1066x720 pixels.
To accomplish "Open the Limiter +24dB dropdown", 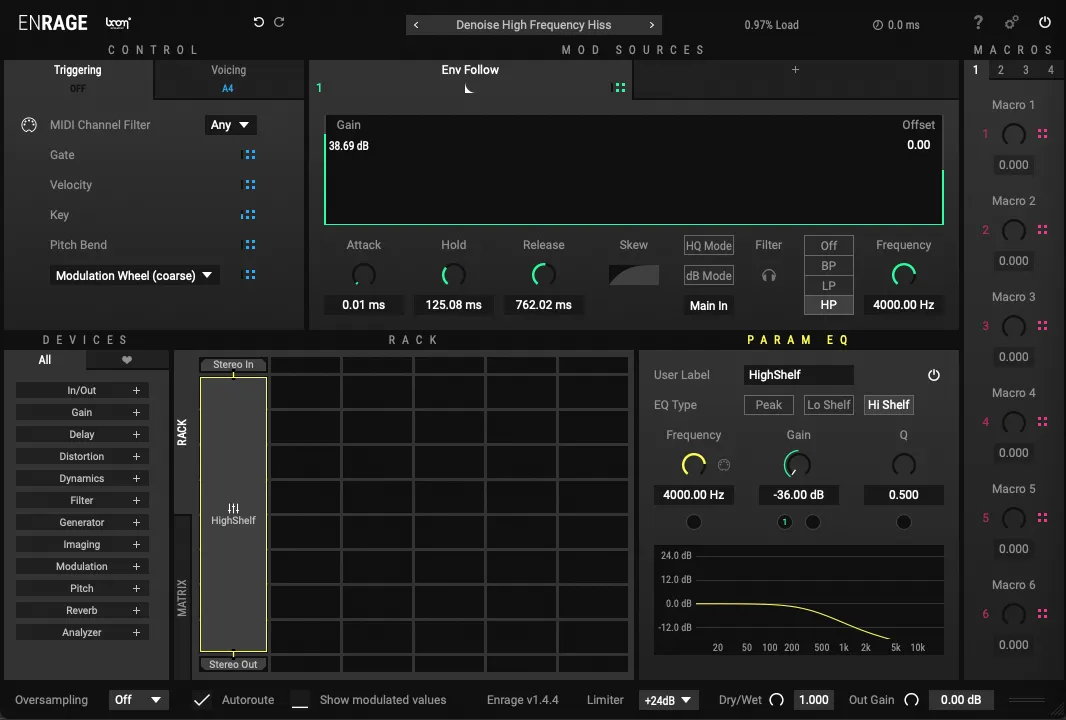I will tap(670, 700).
